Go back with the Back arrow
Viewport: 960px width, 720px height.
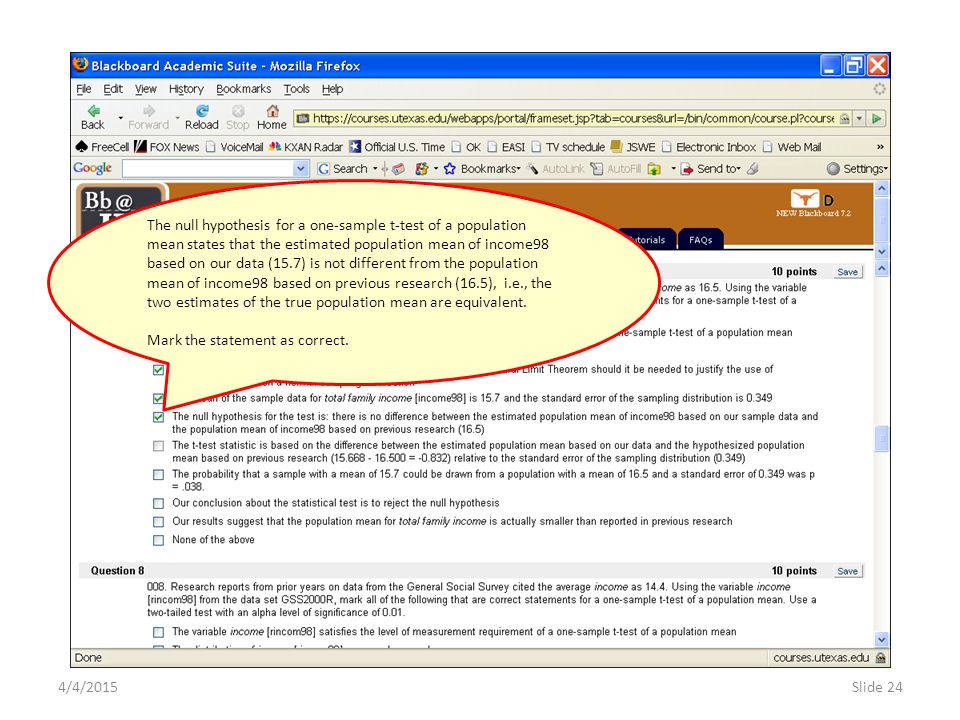(x=93, y=117)
